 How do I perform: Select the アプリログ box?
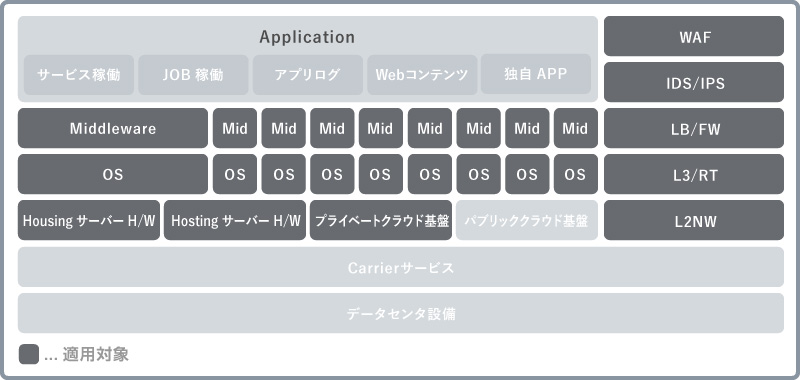click(x=308, y=75)
